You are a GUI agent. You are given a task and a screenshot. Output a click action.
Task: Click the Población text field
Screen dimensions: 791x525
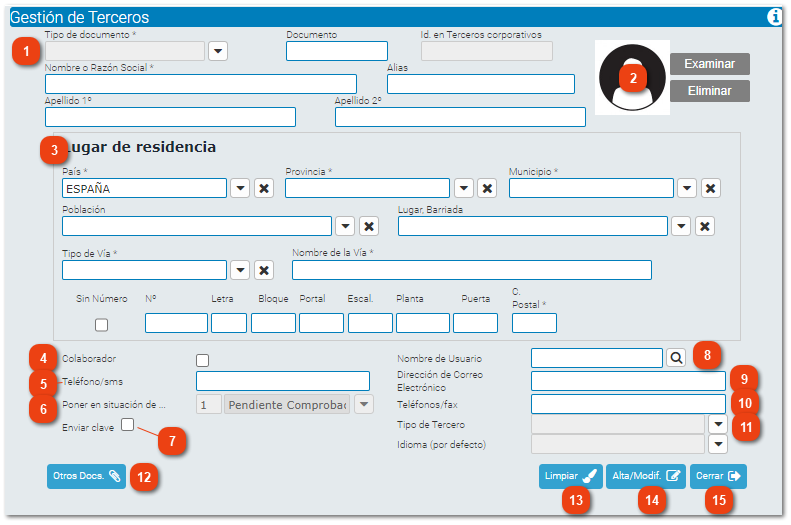(x=197, y=226)
